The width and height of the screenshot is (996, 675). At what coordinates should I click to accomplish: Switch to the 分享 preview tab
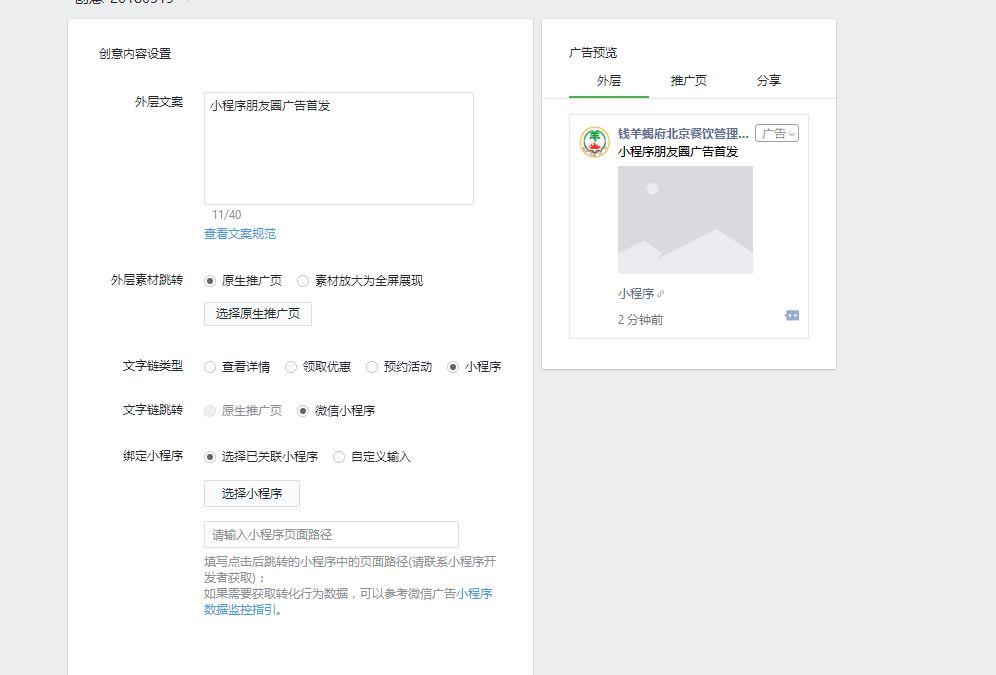coord(769,81)
